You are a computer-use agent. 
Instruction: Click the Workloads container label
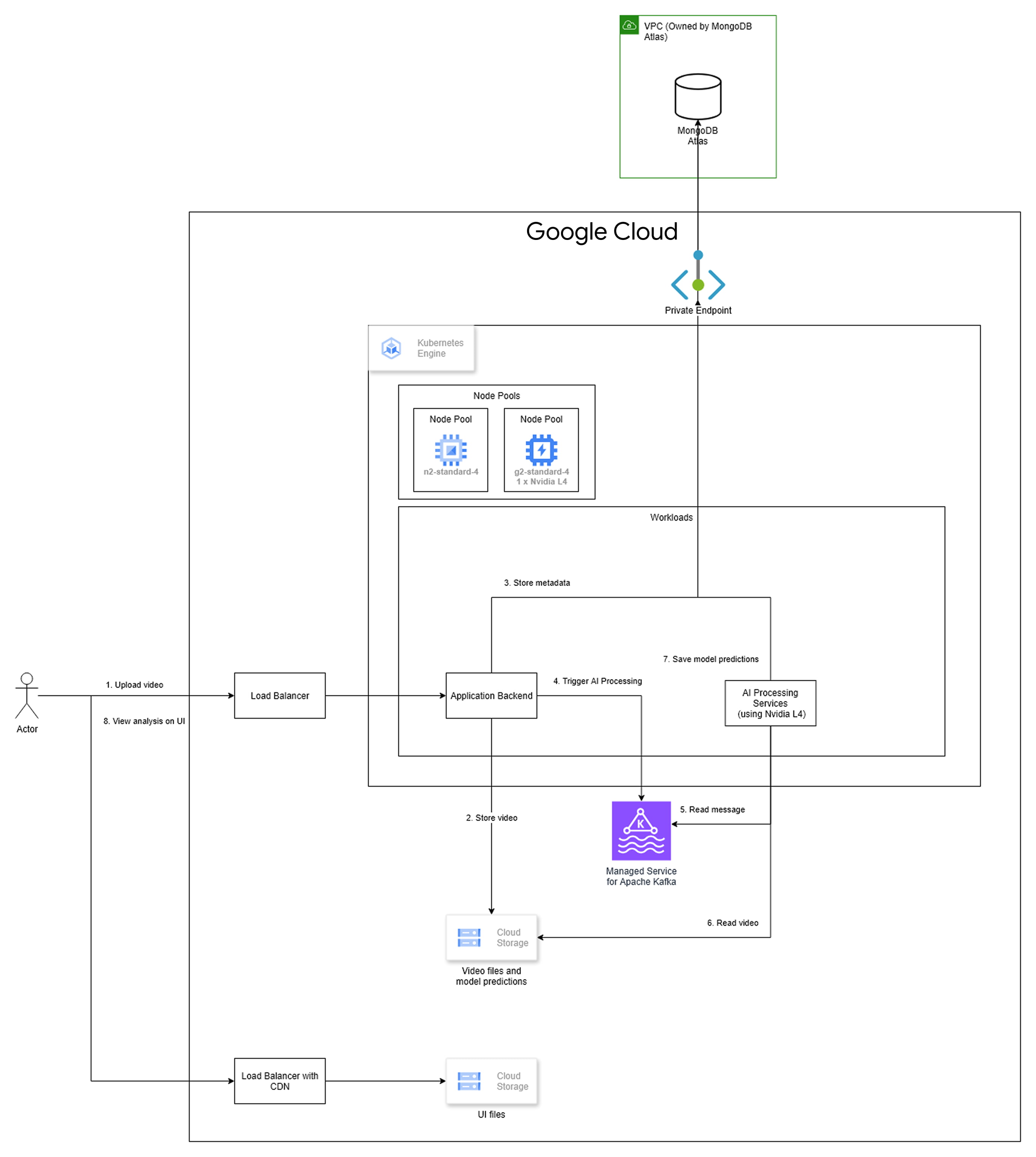point(672,518)
